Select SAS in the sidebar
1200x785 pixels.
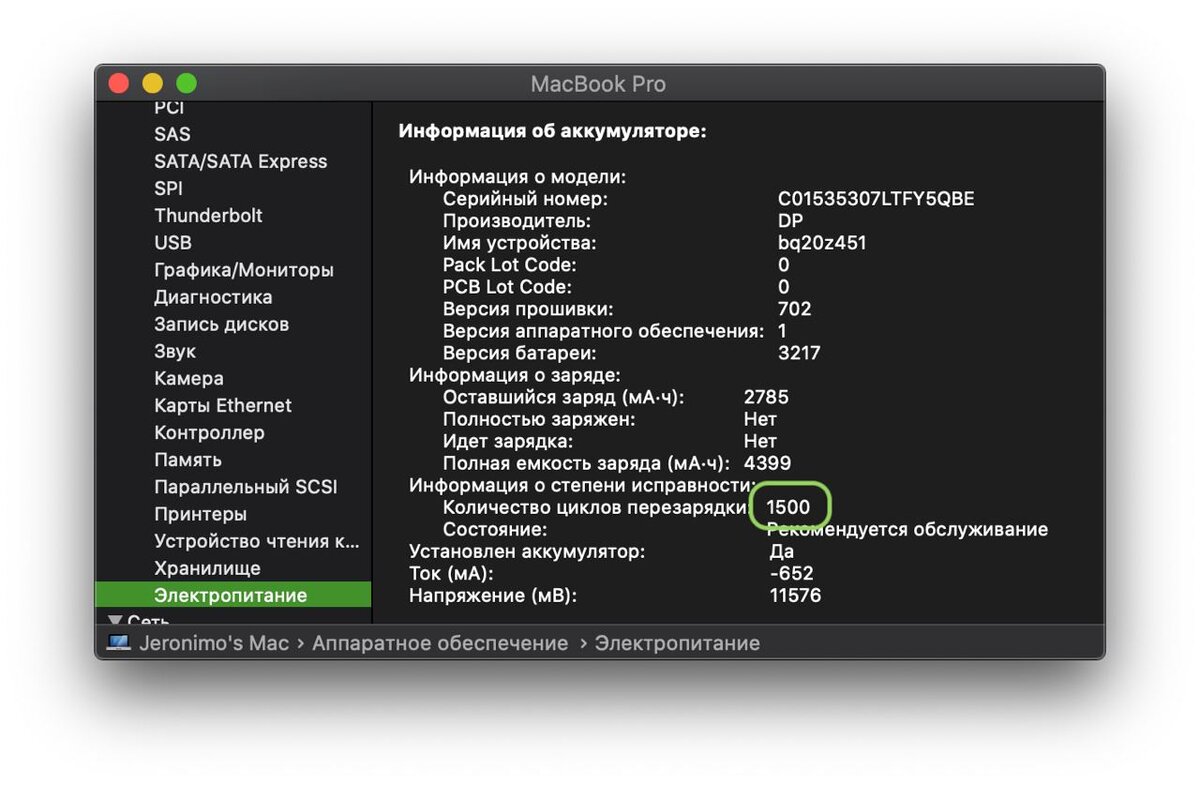pyautogui.click(x=172, y=134)
